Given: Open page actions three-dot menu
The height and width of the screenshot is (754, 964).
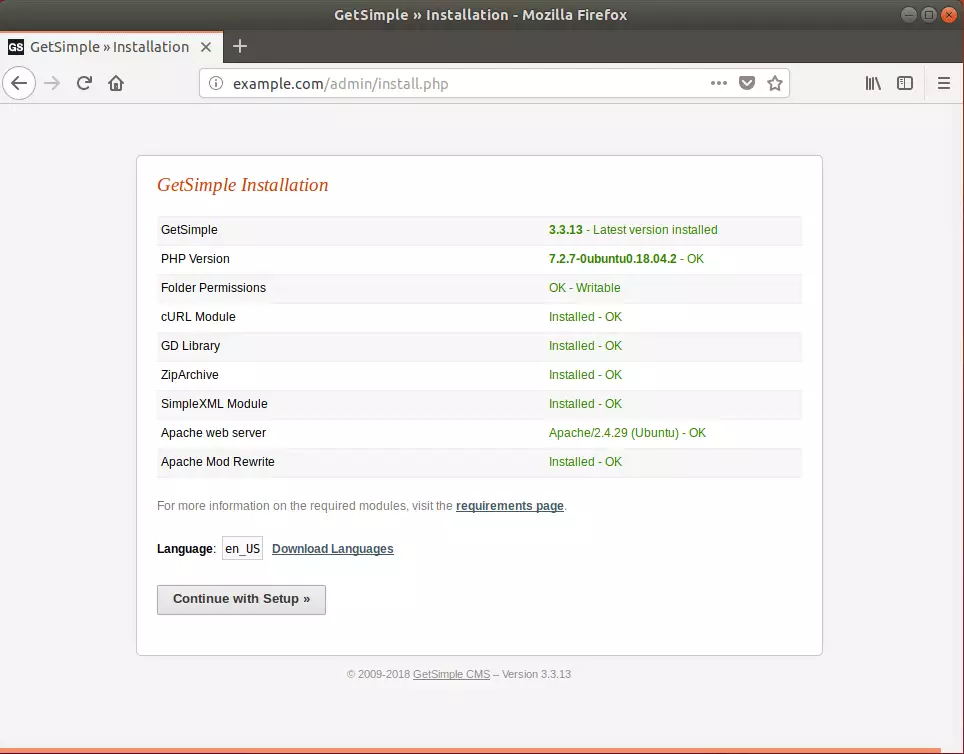Looking at the screenshot, I should point(719,83).
